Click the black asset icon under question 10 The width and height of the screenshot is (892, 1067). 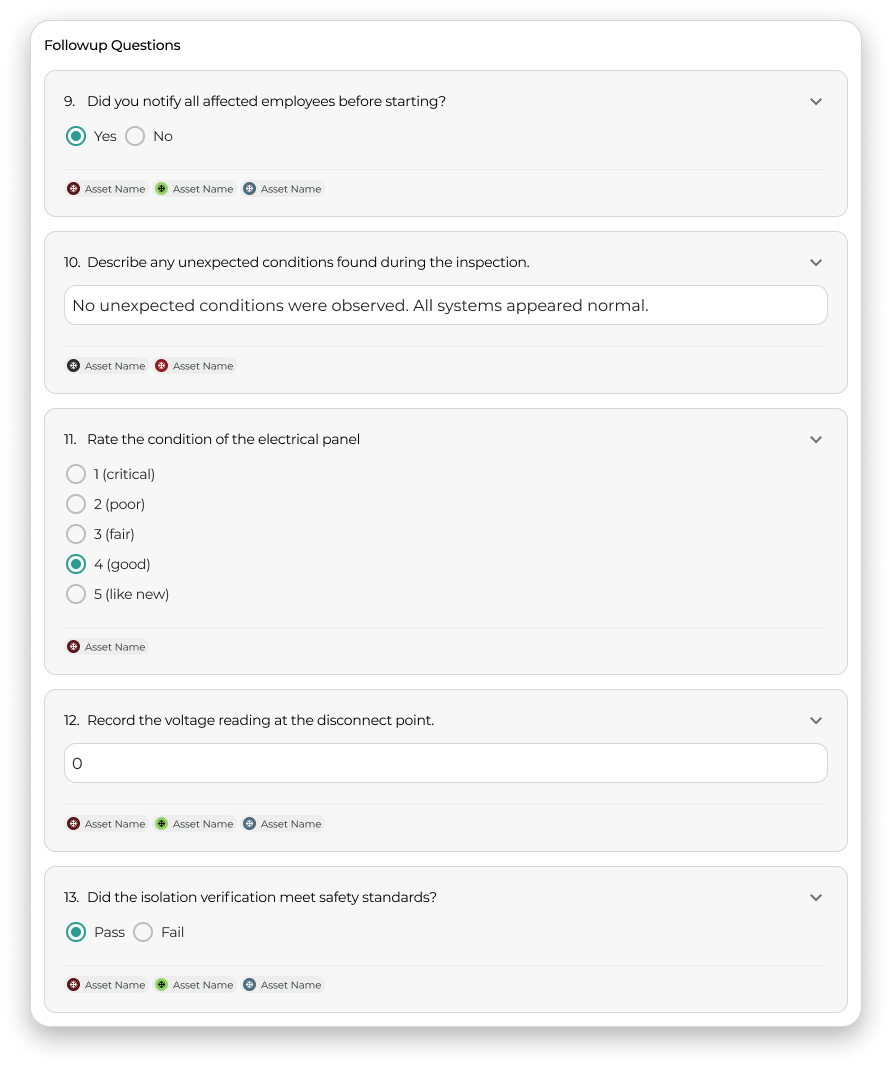click(x=73, y=366)
